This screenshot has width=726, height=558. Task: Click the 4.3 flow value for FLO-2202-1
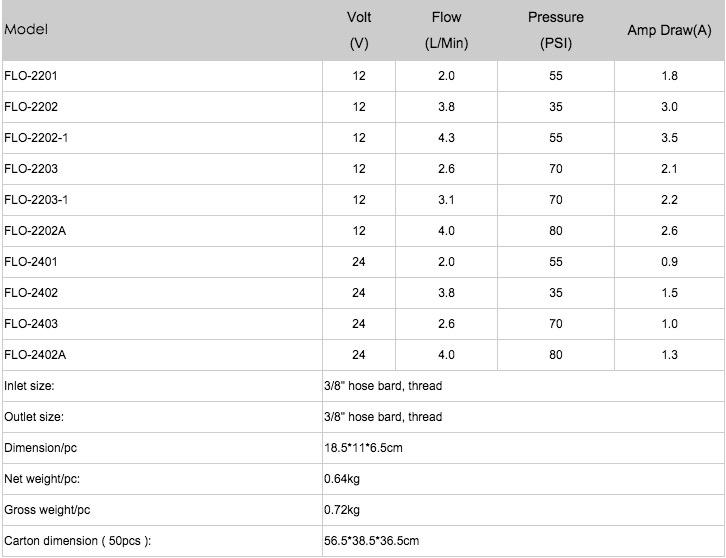[446, 138]
